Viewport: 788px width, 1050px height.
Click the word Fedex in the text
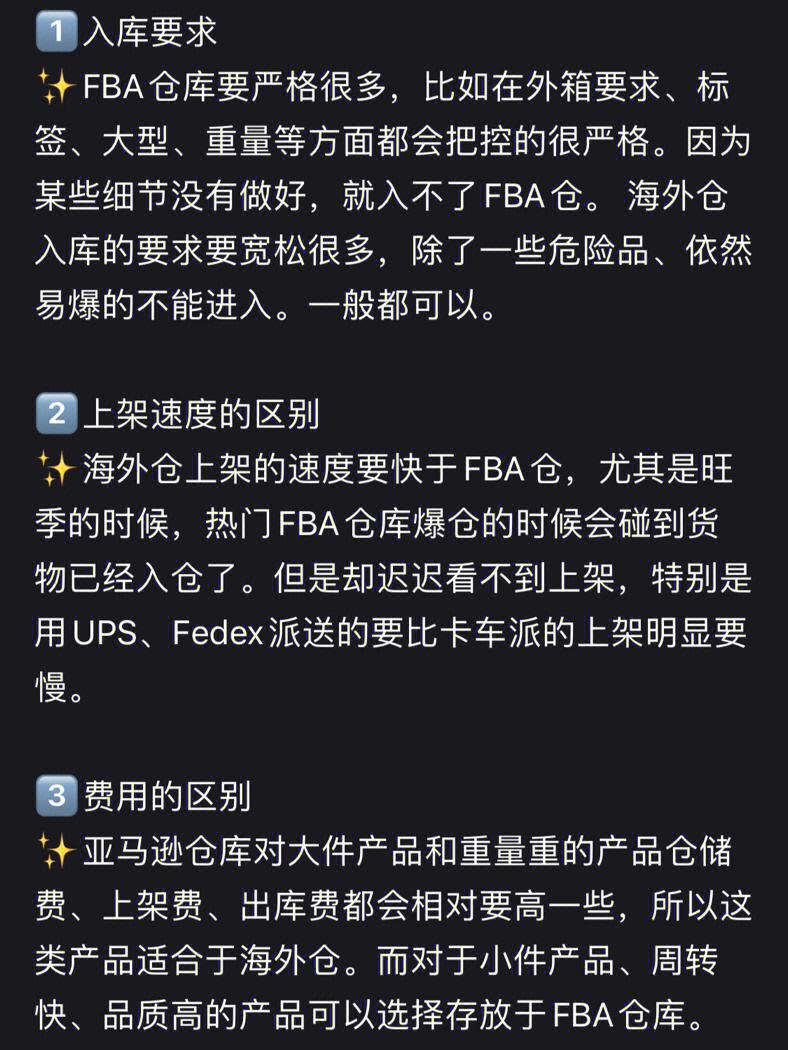click(218, 632)
